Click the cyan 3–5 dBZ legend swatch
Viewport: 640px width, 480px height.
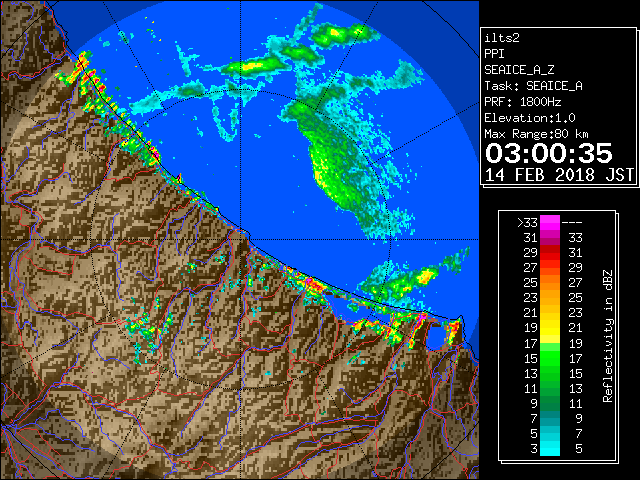[550, 448]
